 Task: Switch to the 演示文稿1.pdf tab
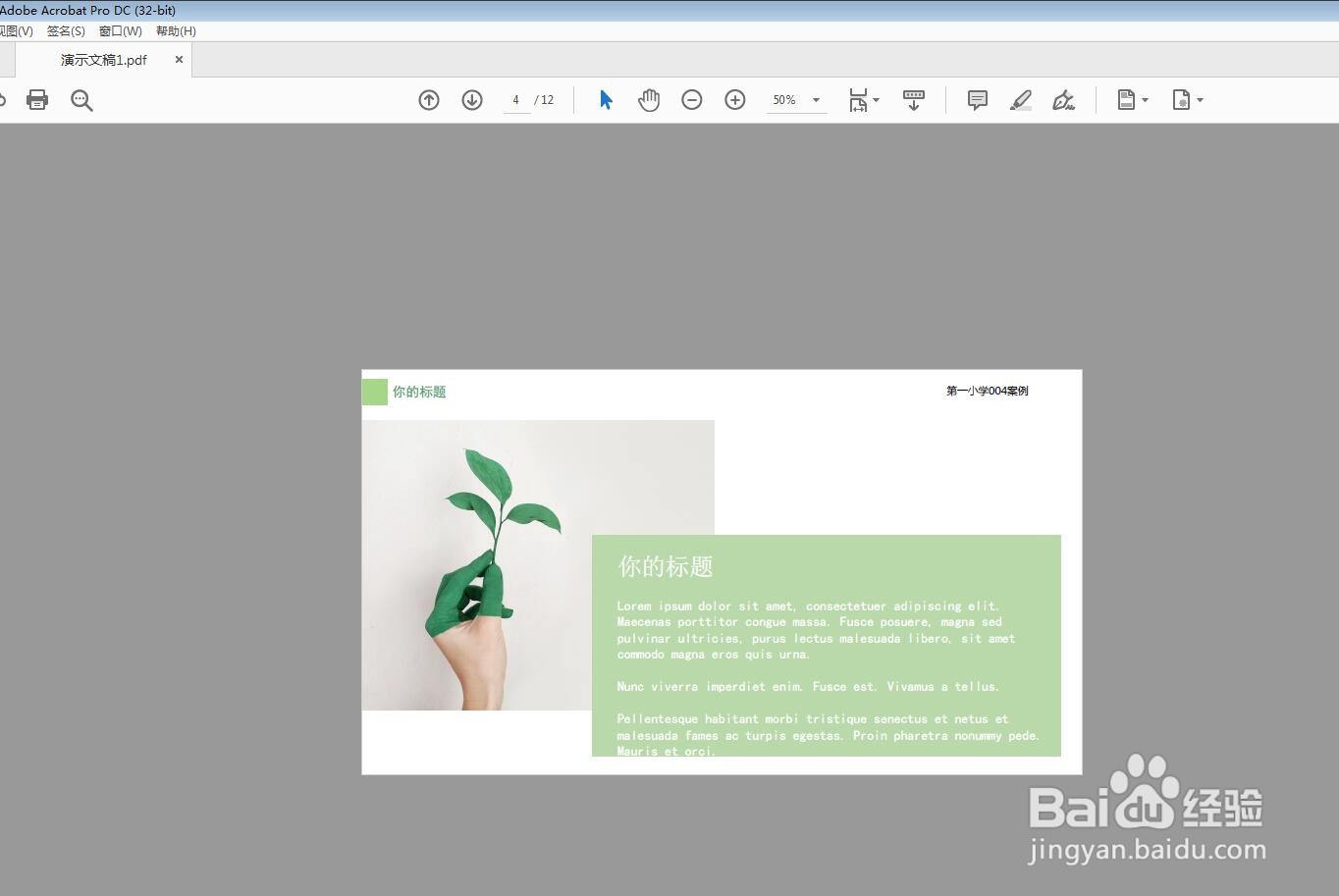[x=103, y=60]
